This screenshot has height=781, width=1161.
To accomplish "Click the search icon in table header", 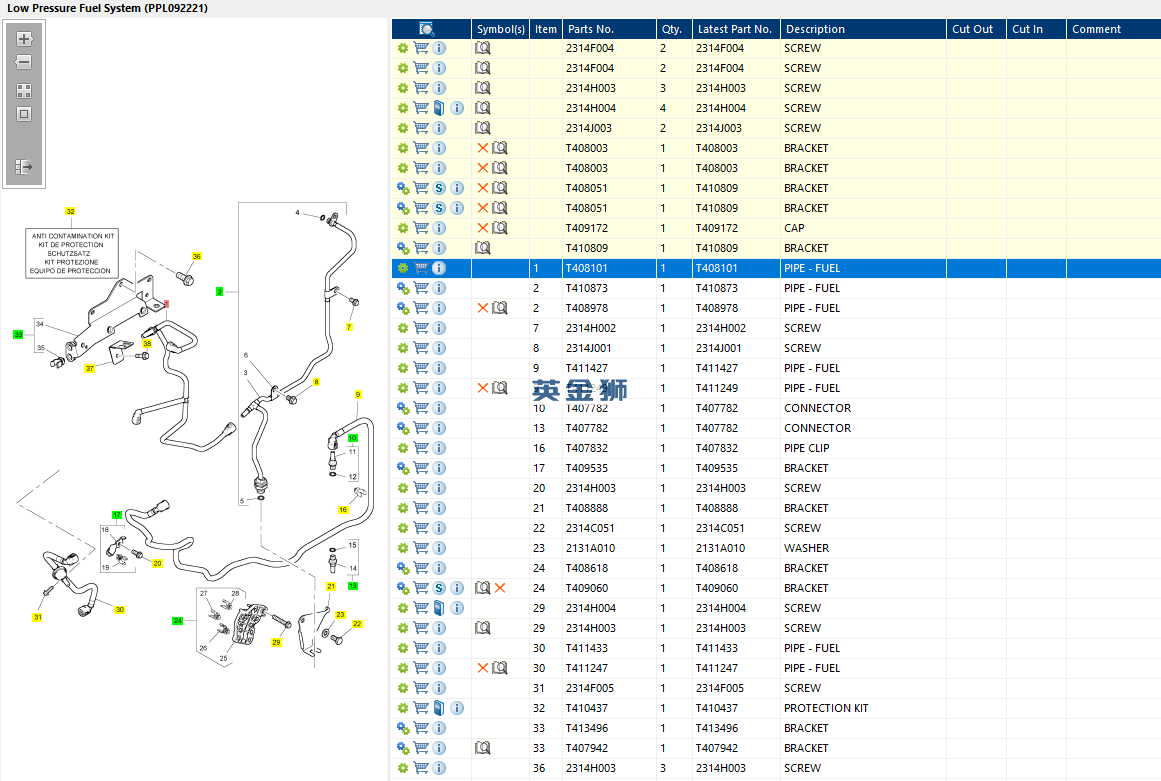I will pos(426,29).
